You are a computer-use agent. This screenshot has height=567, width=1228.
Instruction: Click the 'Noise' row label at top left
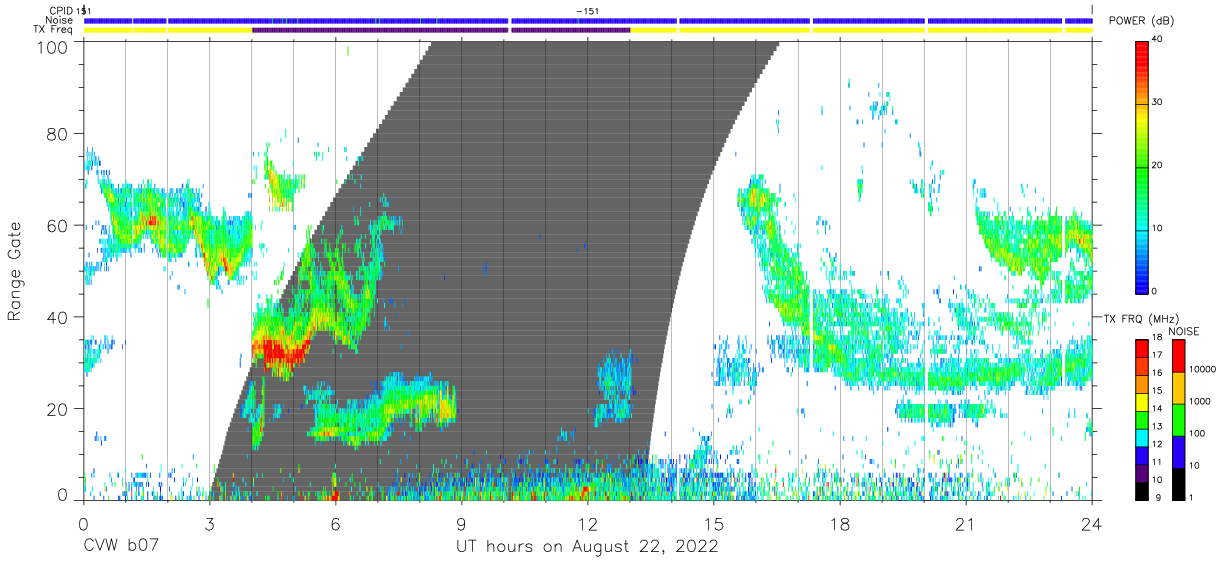pyautogui.click(x=58, y=20)
